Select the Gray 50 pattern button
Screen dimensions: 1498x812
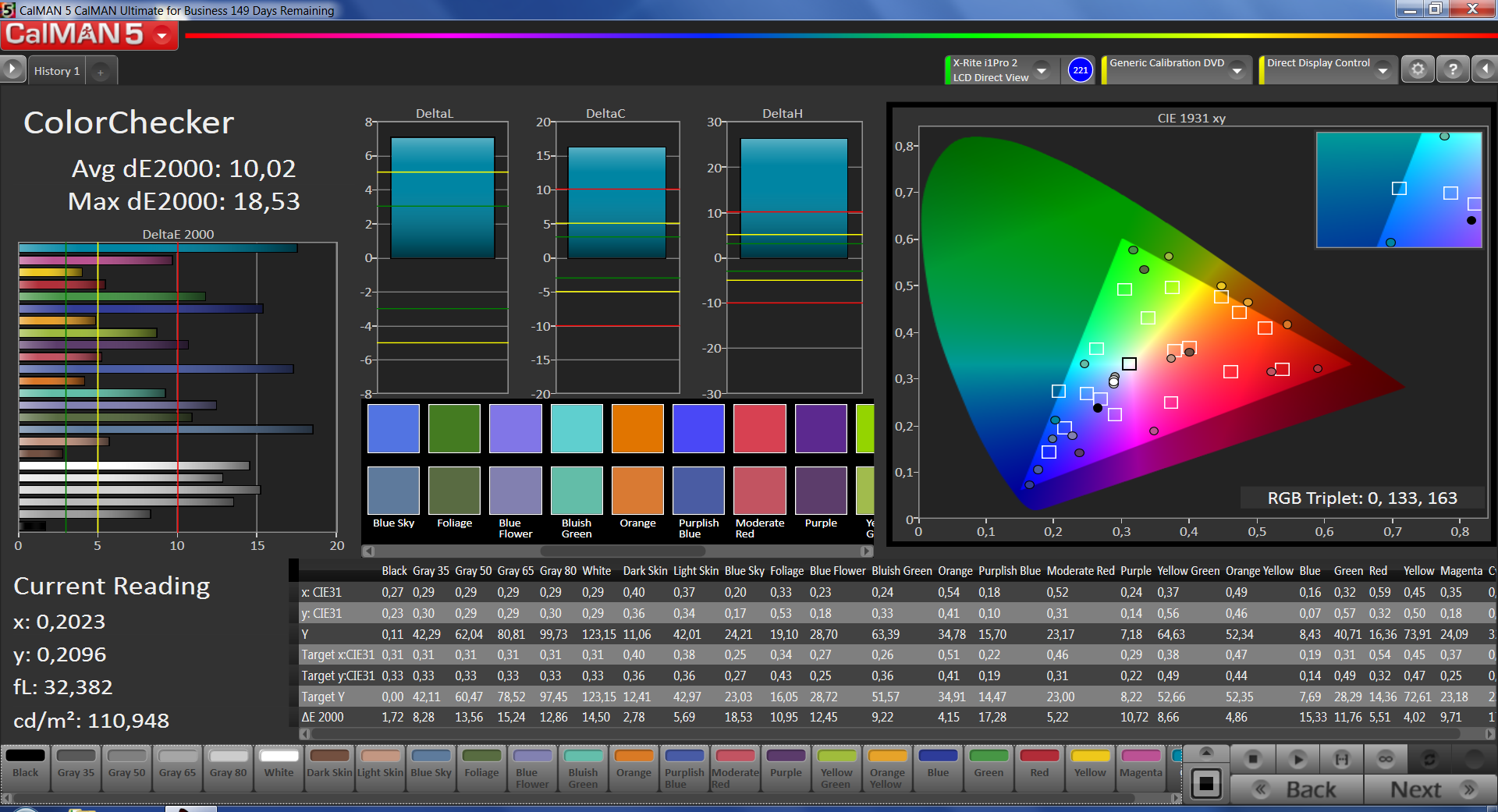click(127, 768)
